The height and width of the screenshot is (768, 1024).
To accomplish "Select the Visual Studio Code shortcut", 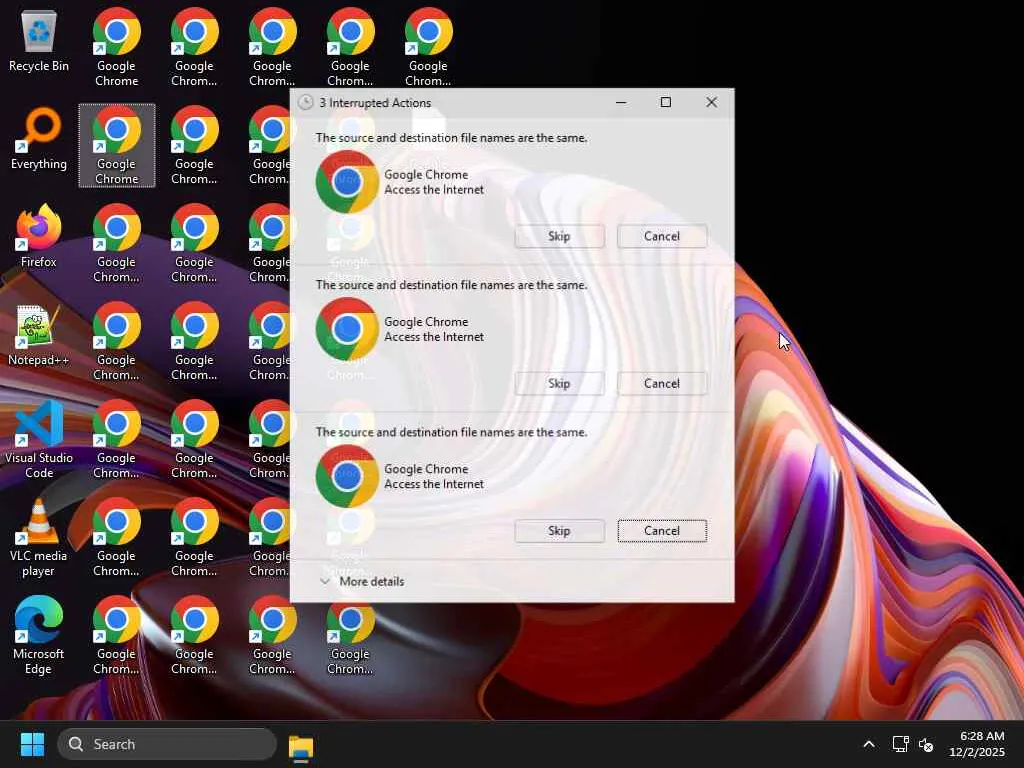I will pos(39,439).
